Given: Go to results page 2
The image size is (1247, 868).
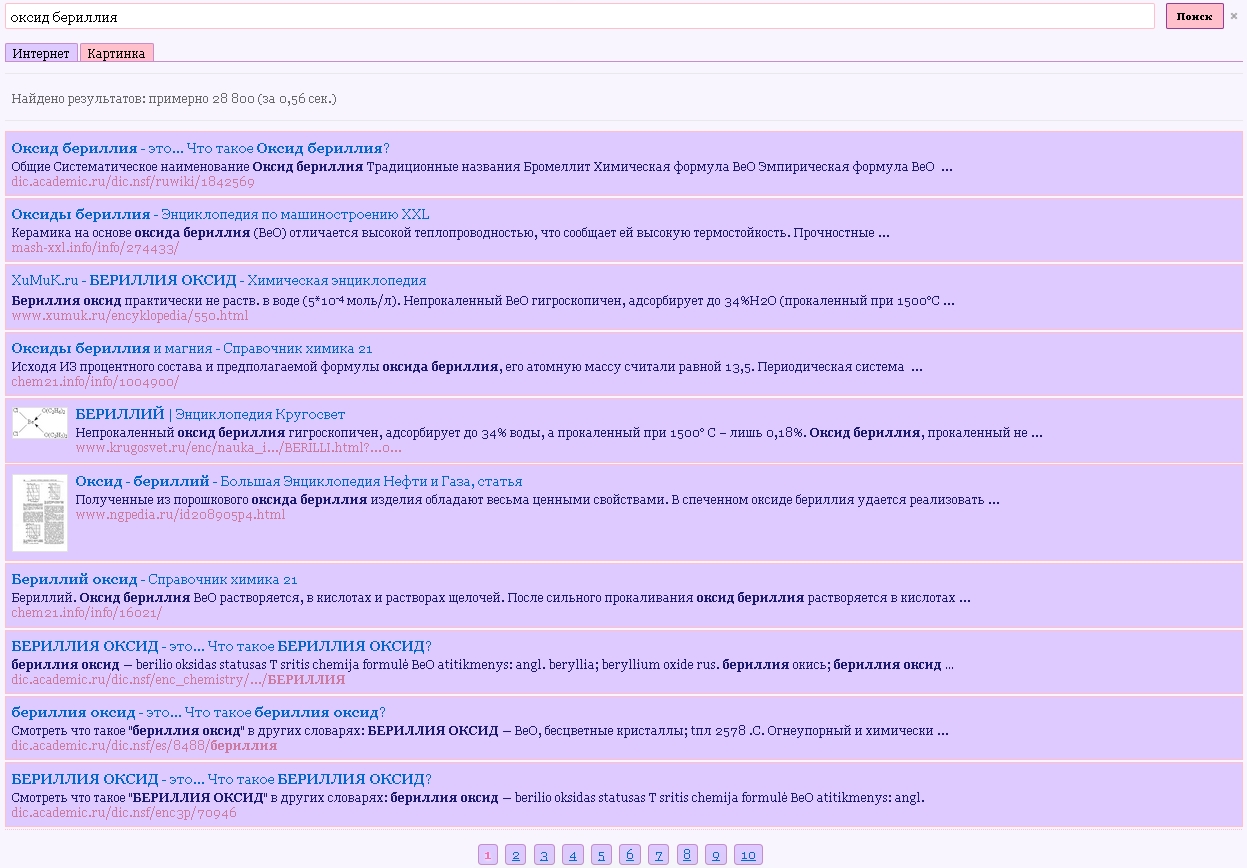Looking at the screenshot, I should pos(515,854).
